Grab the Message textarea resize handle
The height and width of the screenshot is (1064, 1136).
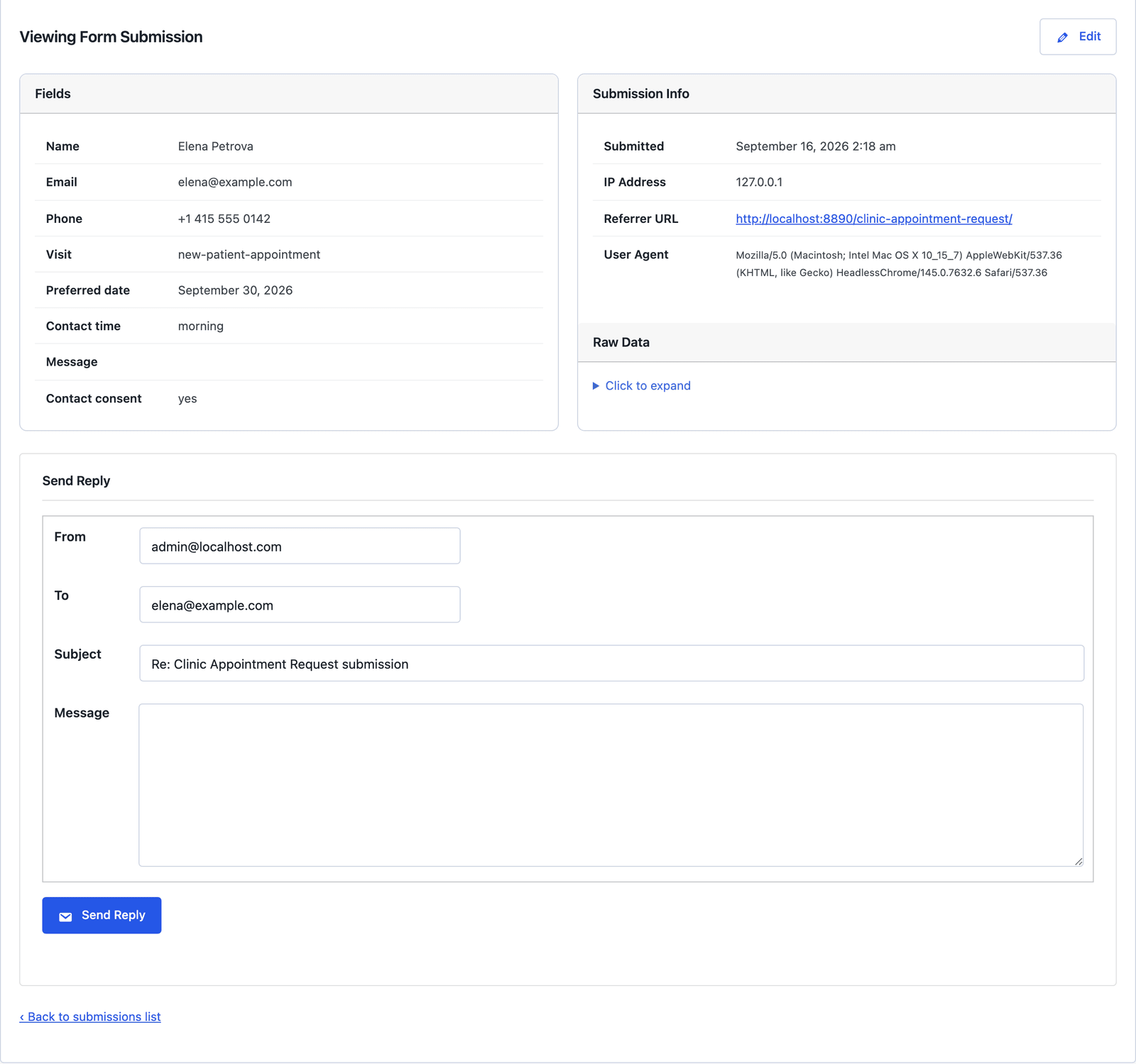[x=1078, y=861]
